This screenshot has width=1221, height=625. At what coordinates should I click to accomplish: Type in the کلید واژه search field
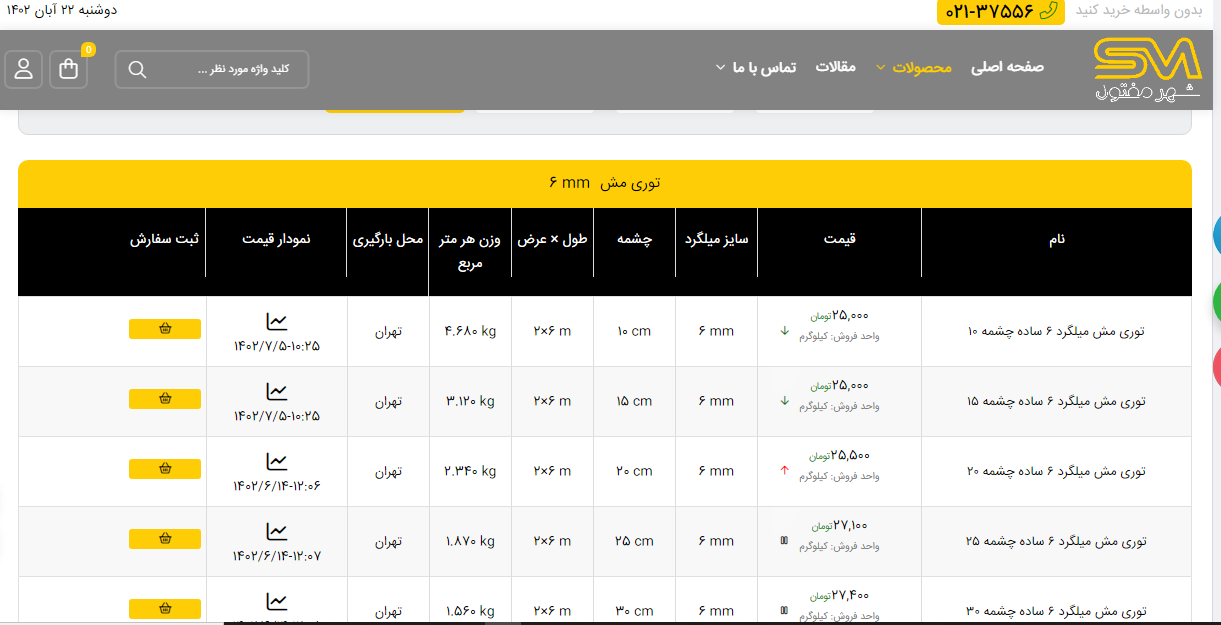click(x=230, y=69)
